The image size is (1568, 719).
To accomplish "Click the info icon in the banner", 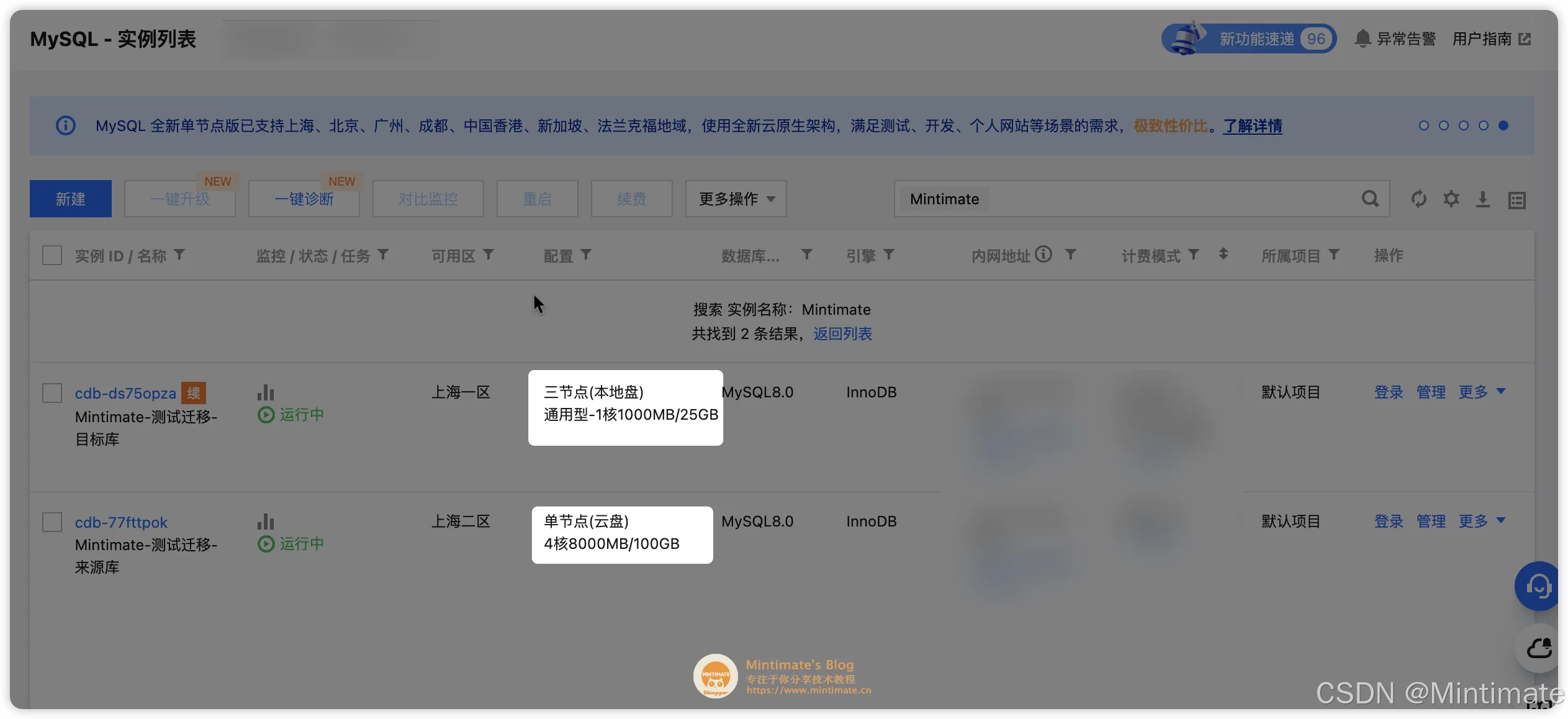I will [x=66, y=125].
